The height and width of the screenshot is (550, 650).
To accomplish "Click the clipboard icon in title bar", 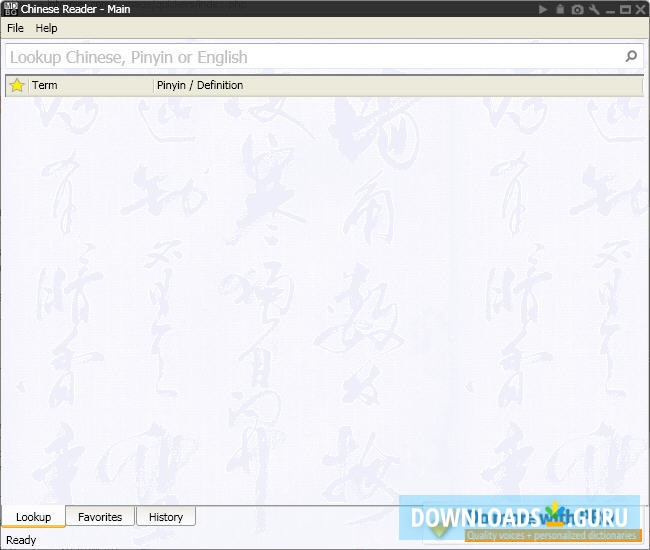I will (x=560, y=9).
